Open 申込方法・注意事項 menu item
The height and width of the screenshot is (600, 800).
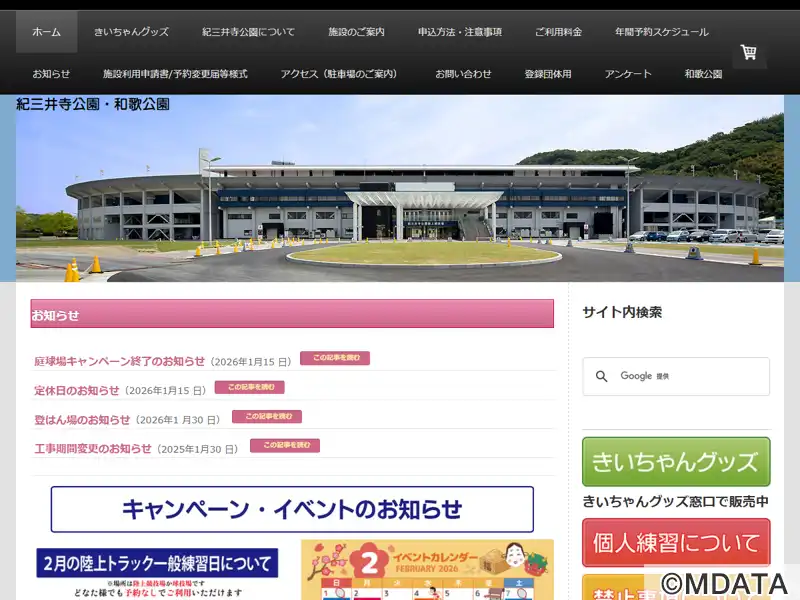coord(460,32)
